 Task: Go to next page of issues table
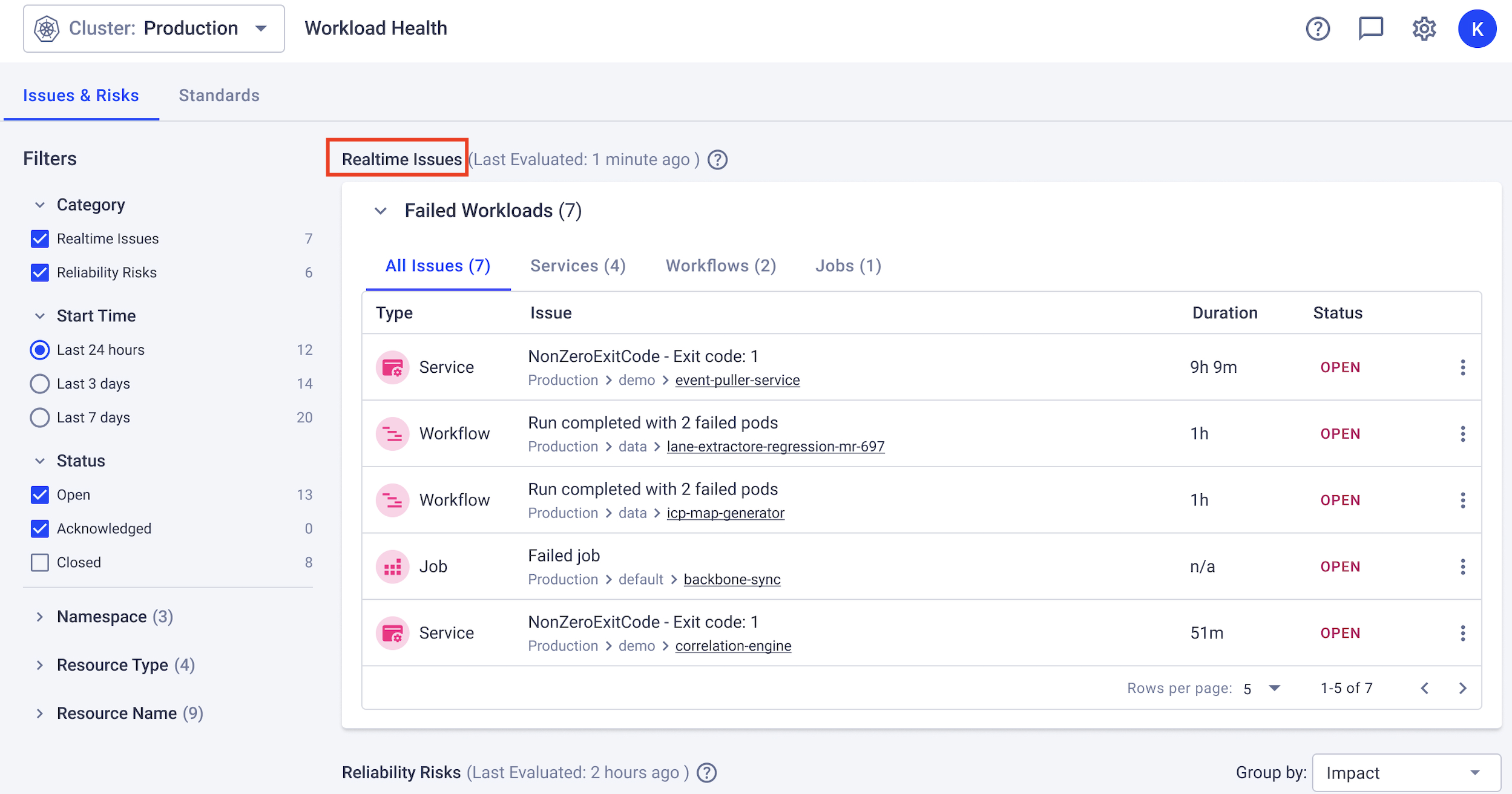1462,688
